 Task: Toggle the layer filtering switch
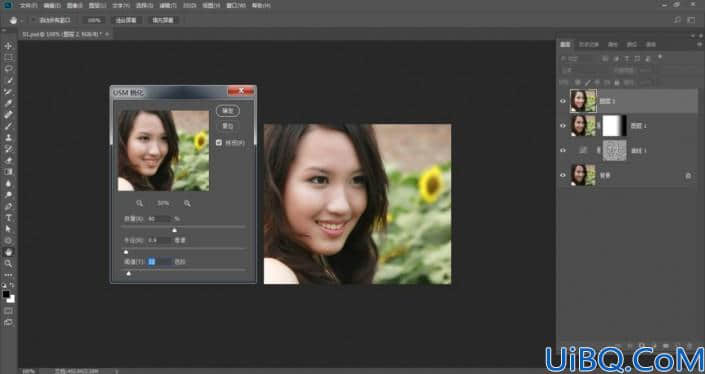pos(660,57)
